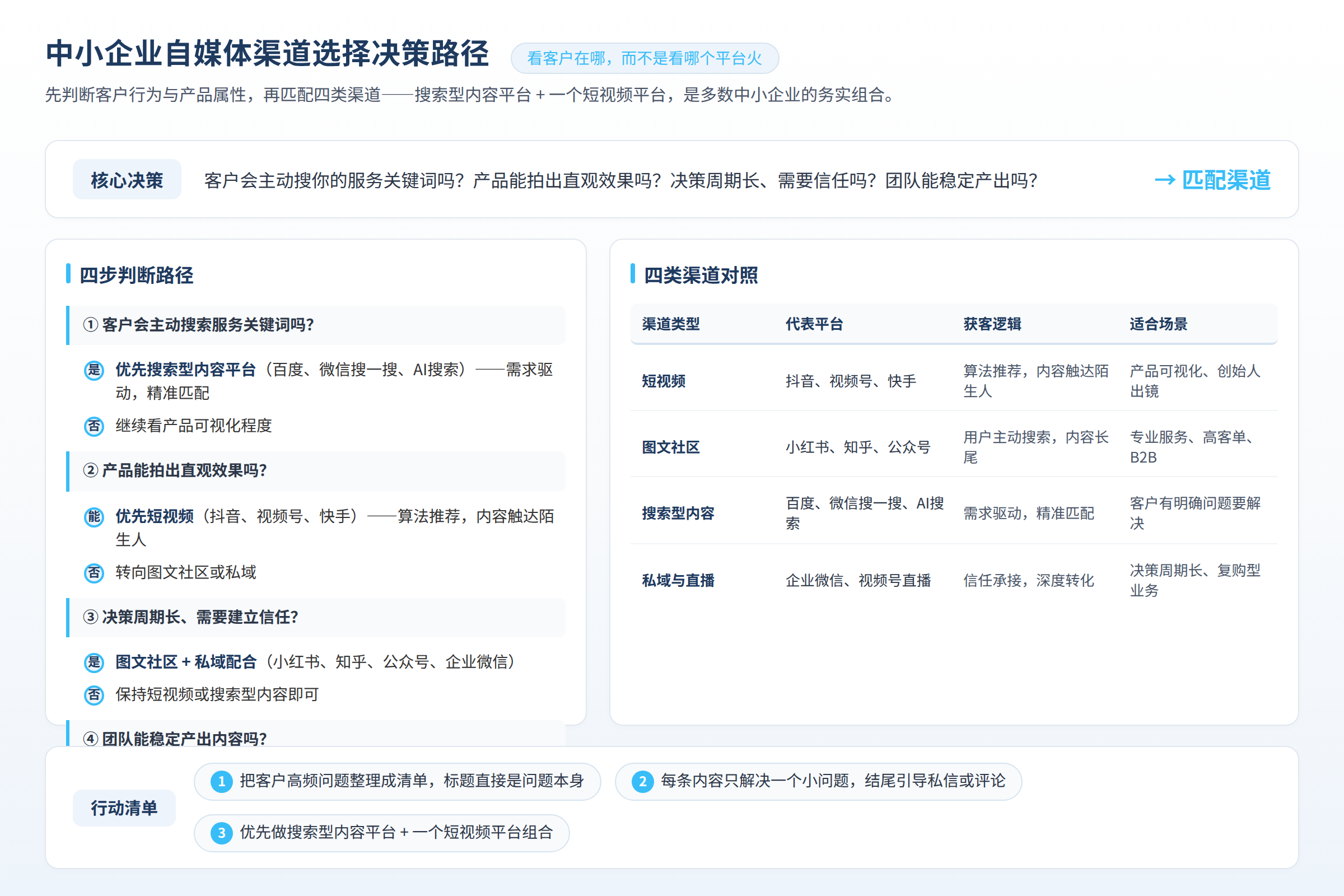
Task: Select step ② 产品能拍出直观效果吗
Action: pos(316,472)
